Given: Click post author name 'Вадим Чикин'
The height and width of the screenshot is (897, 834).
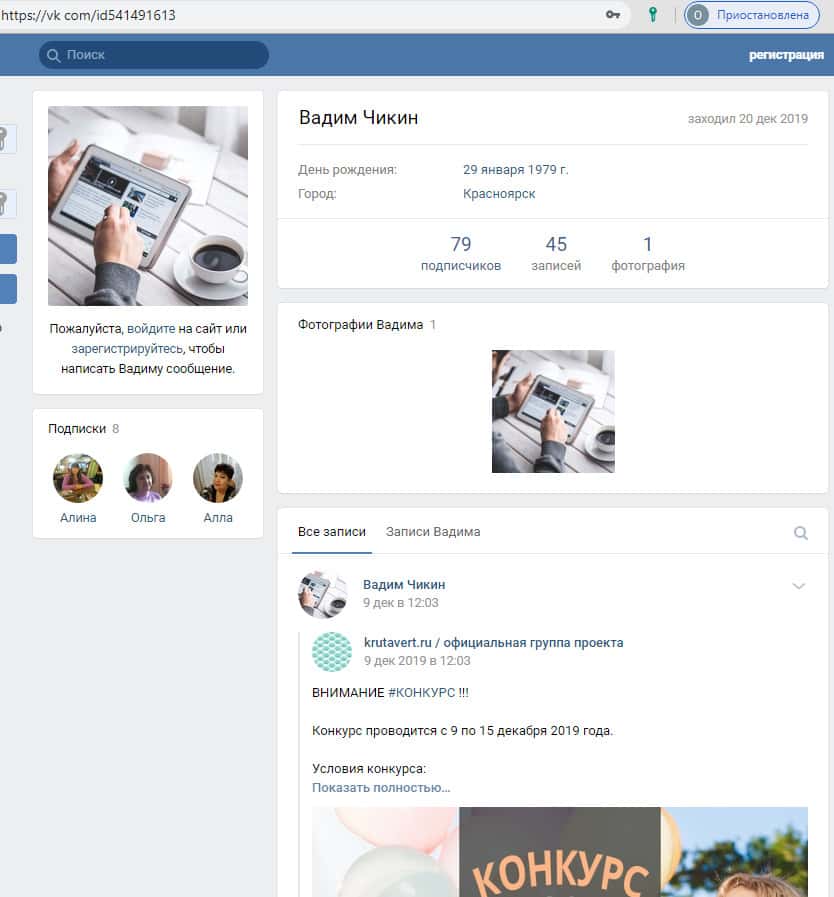Looking at the screenshot, I should (404, 585).
